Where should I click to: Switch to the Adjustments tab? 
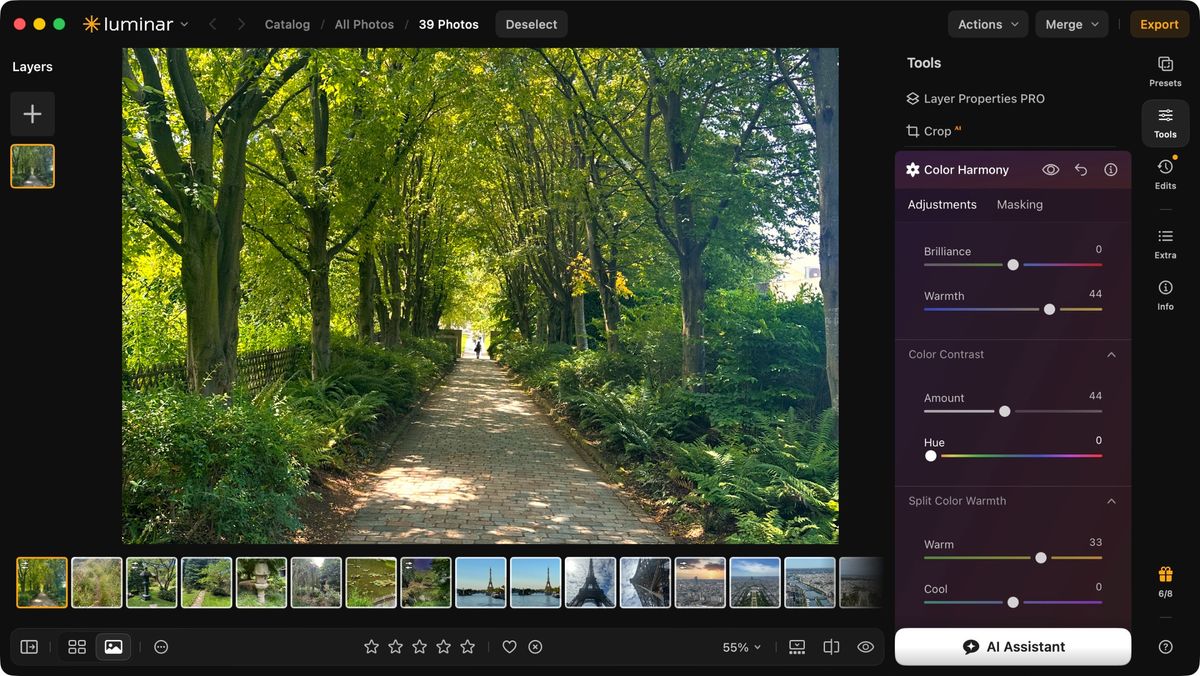pyautogui.click(x=942, y=205)
